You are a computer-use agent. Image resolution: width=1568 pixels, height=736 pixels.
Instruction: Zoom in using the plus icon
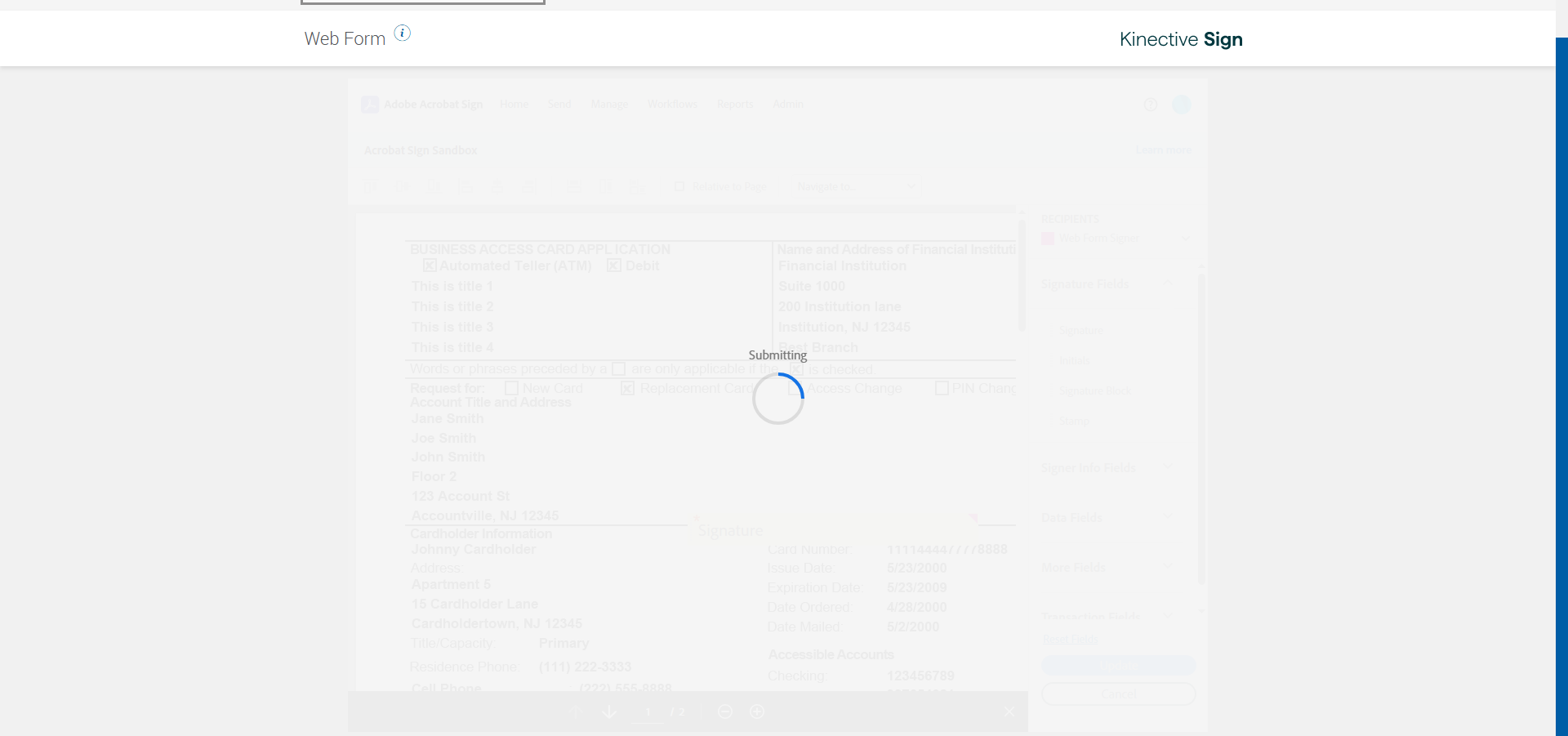[x=757, y=712]
